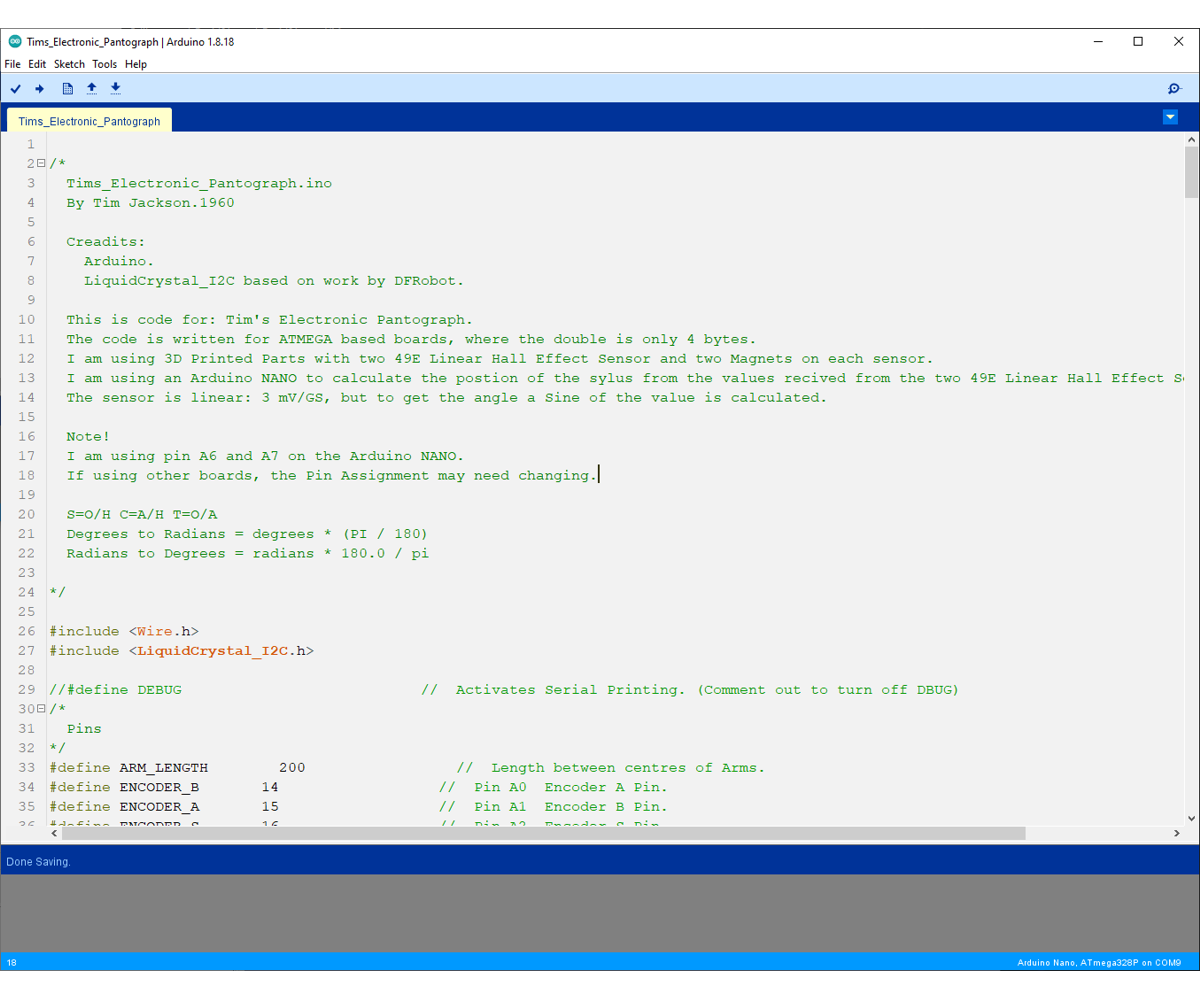Viewport: 1200px width, 1000px height.
Task: Click line 11 about ATMEGA based boards
Action: point(412,339)
